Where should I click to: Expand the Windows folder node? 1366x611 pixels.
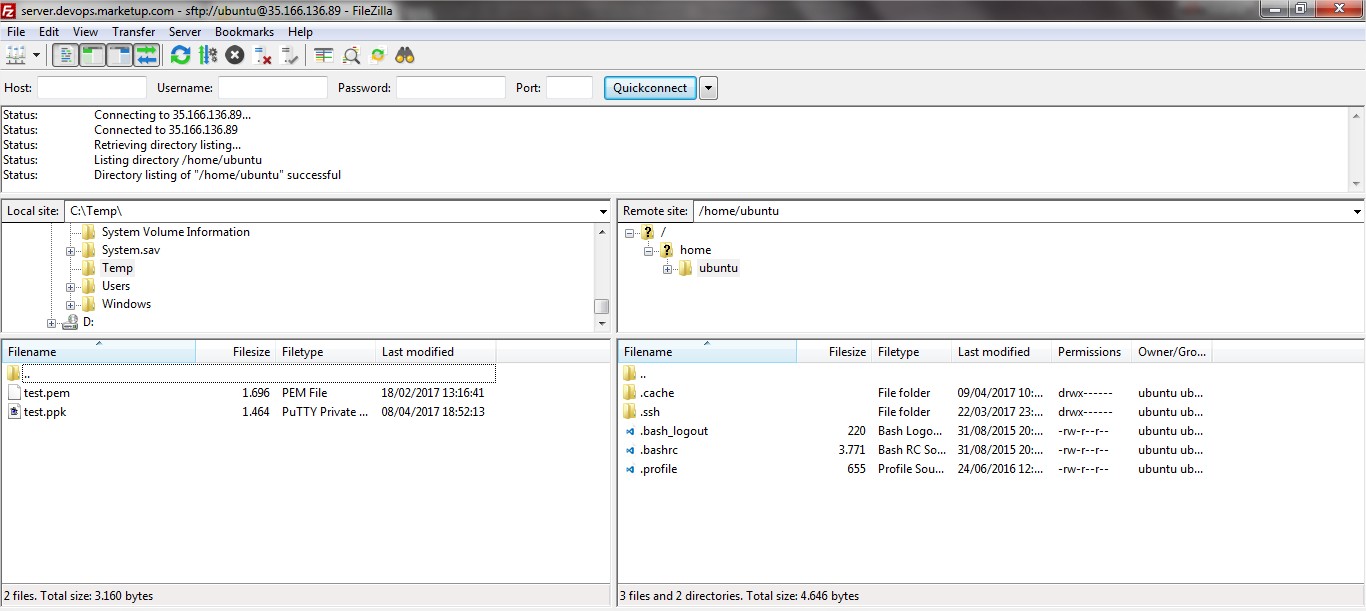(x=71, y=305)
